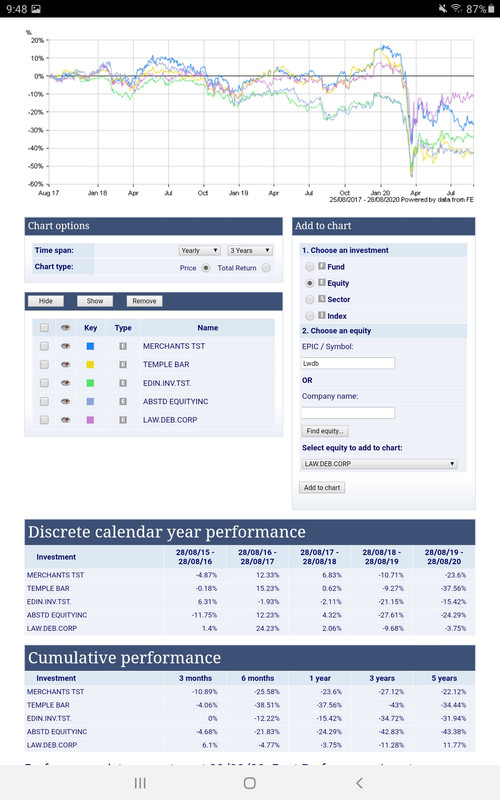Select Fund investment radio button
The image size is (500, 800).
pyautogui.click(x=309, y=267)
